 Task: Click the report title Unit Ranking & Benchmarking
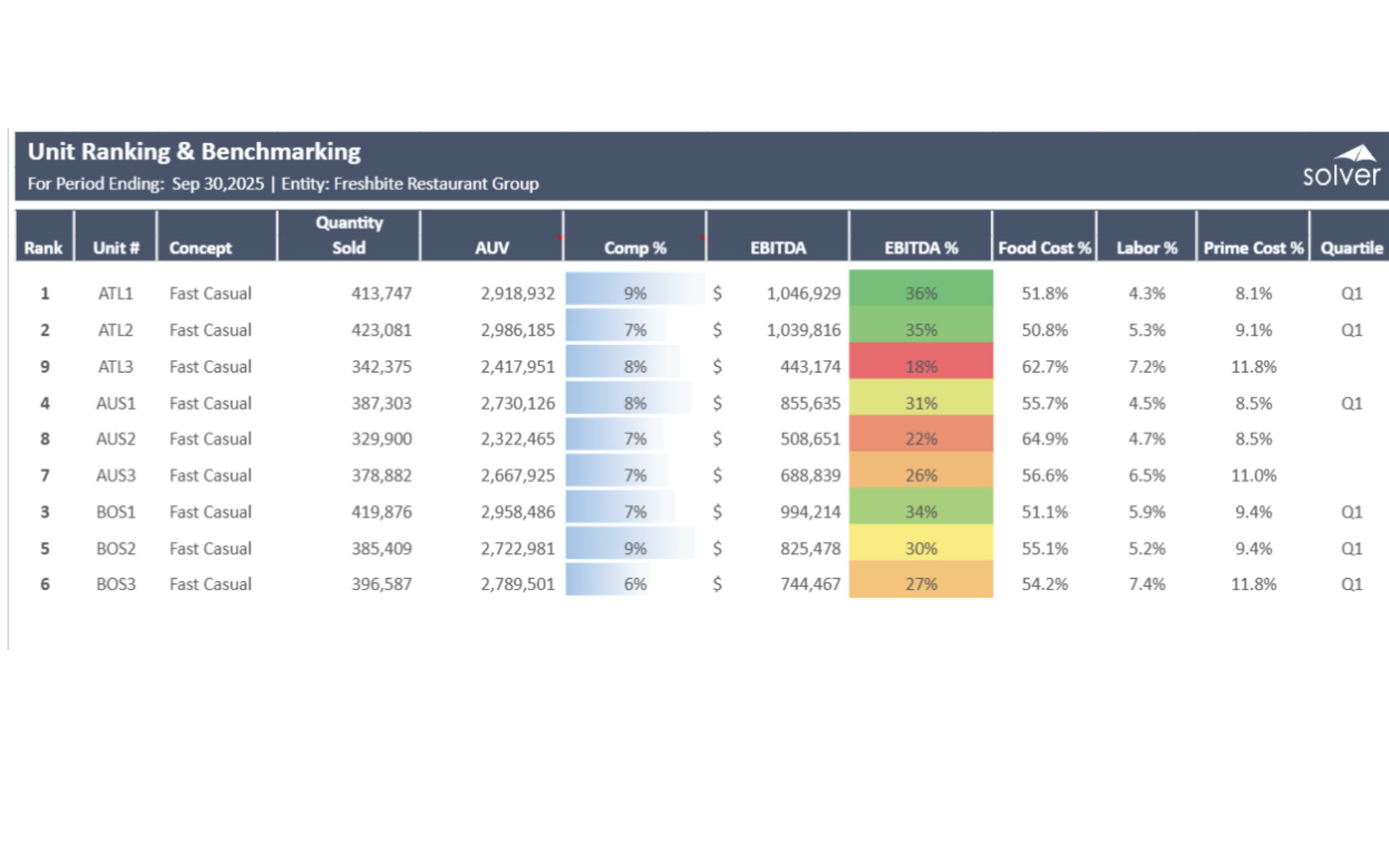point(194,152)
